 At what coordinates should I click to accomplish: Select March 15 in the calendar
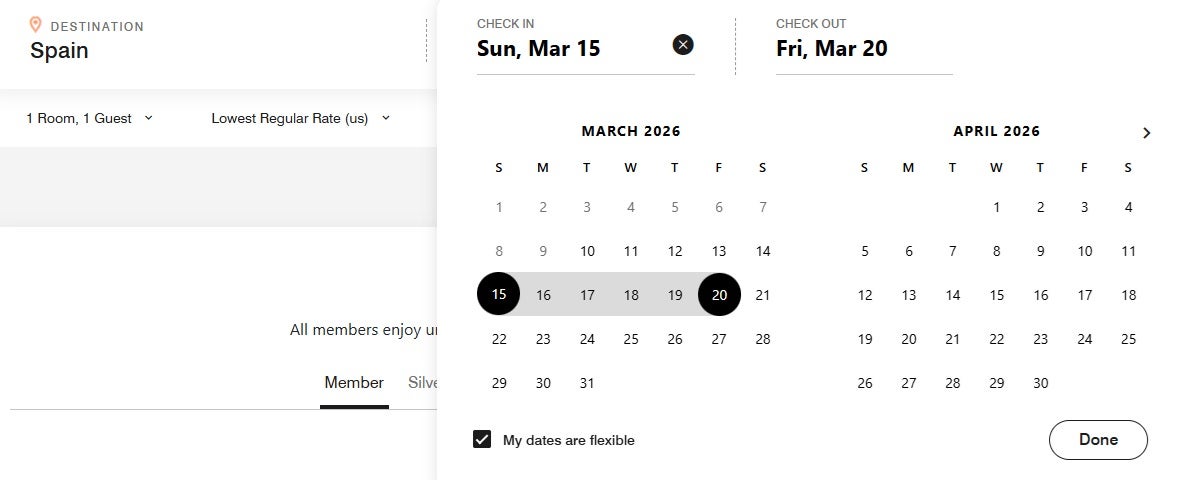tap(499, 294)
